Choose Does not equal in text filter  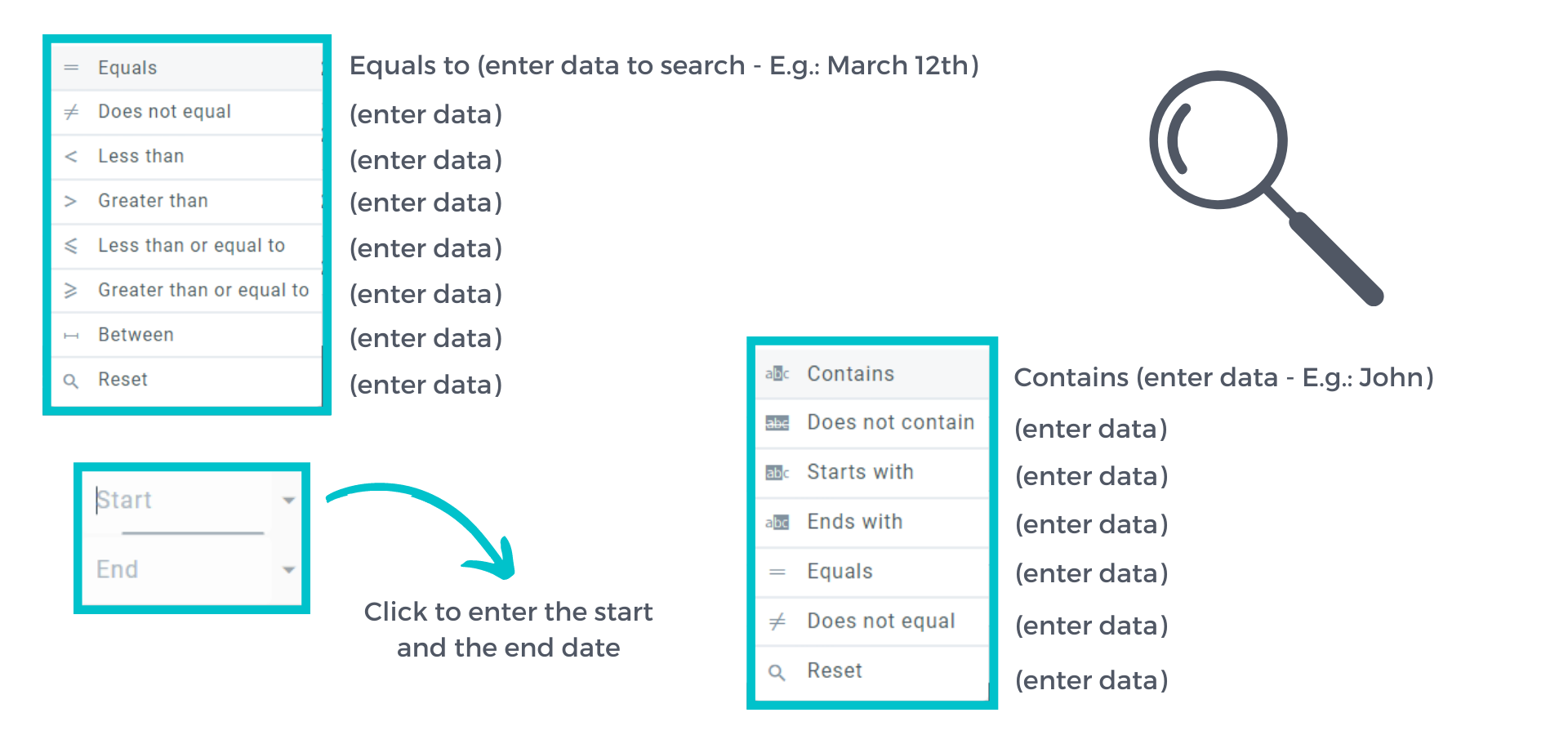click(x=880, y=621)
